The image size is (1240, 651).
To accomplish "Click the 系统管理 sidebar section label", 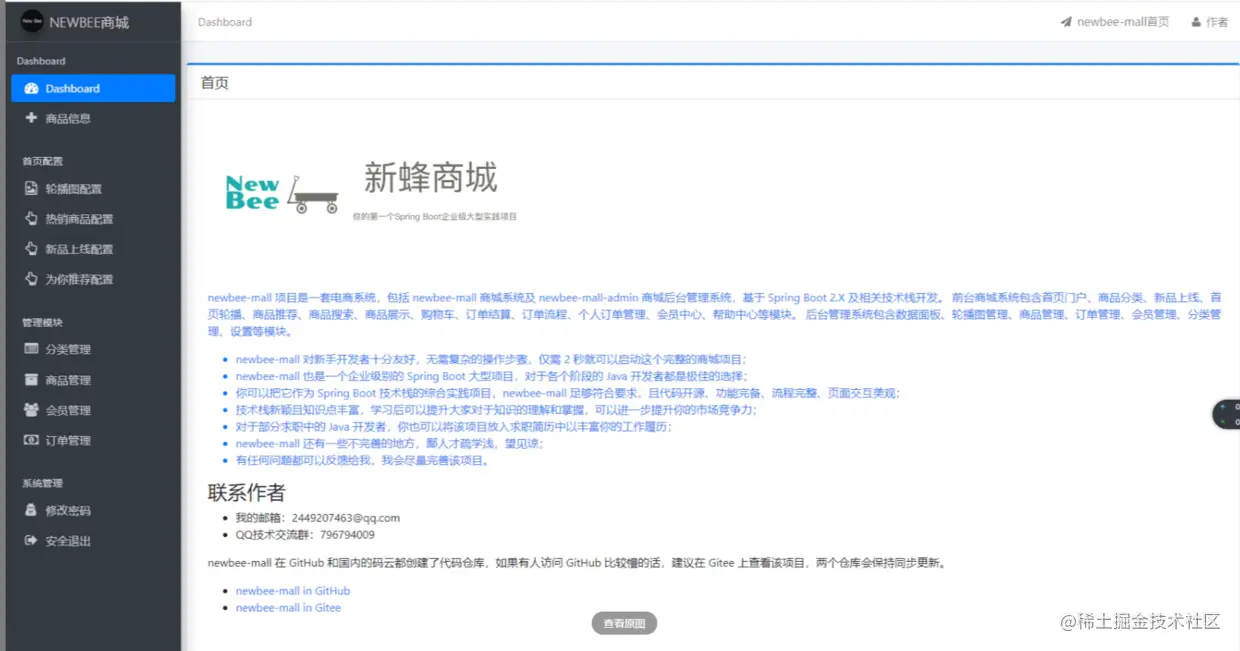I will coord(42,483).
